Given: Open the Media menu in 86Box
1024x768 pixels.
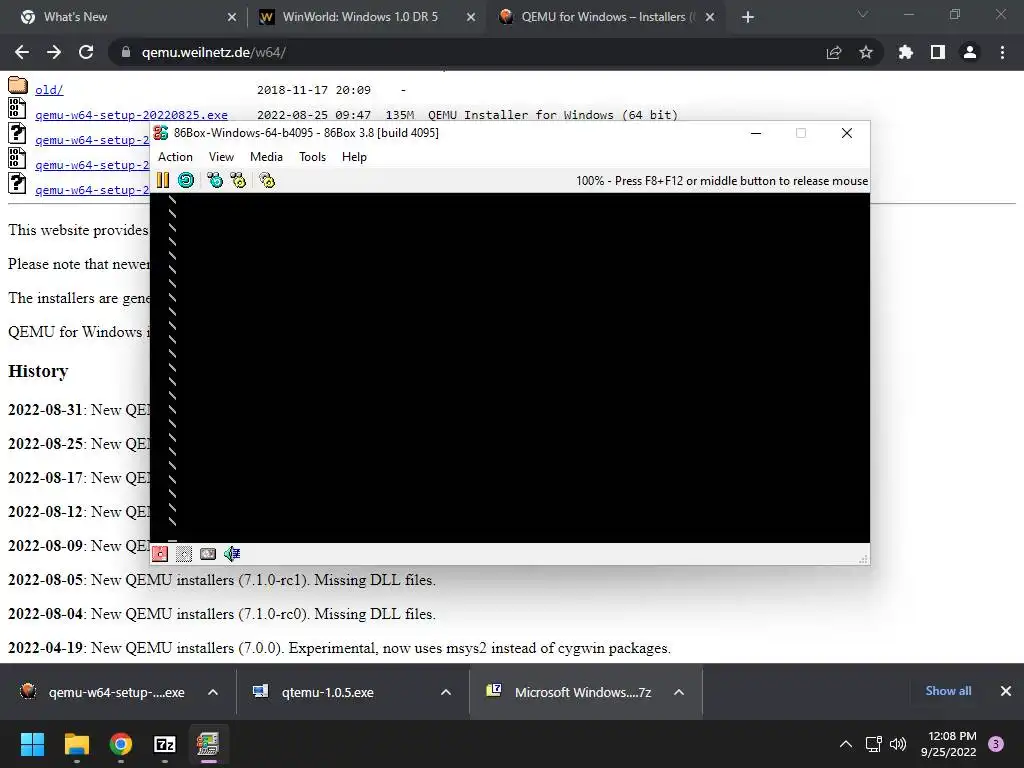Looking at the screenshot, I should [266, 157].
